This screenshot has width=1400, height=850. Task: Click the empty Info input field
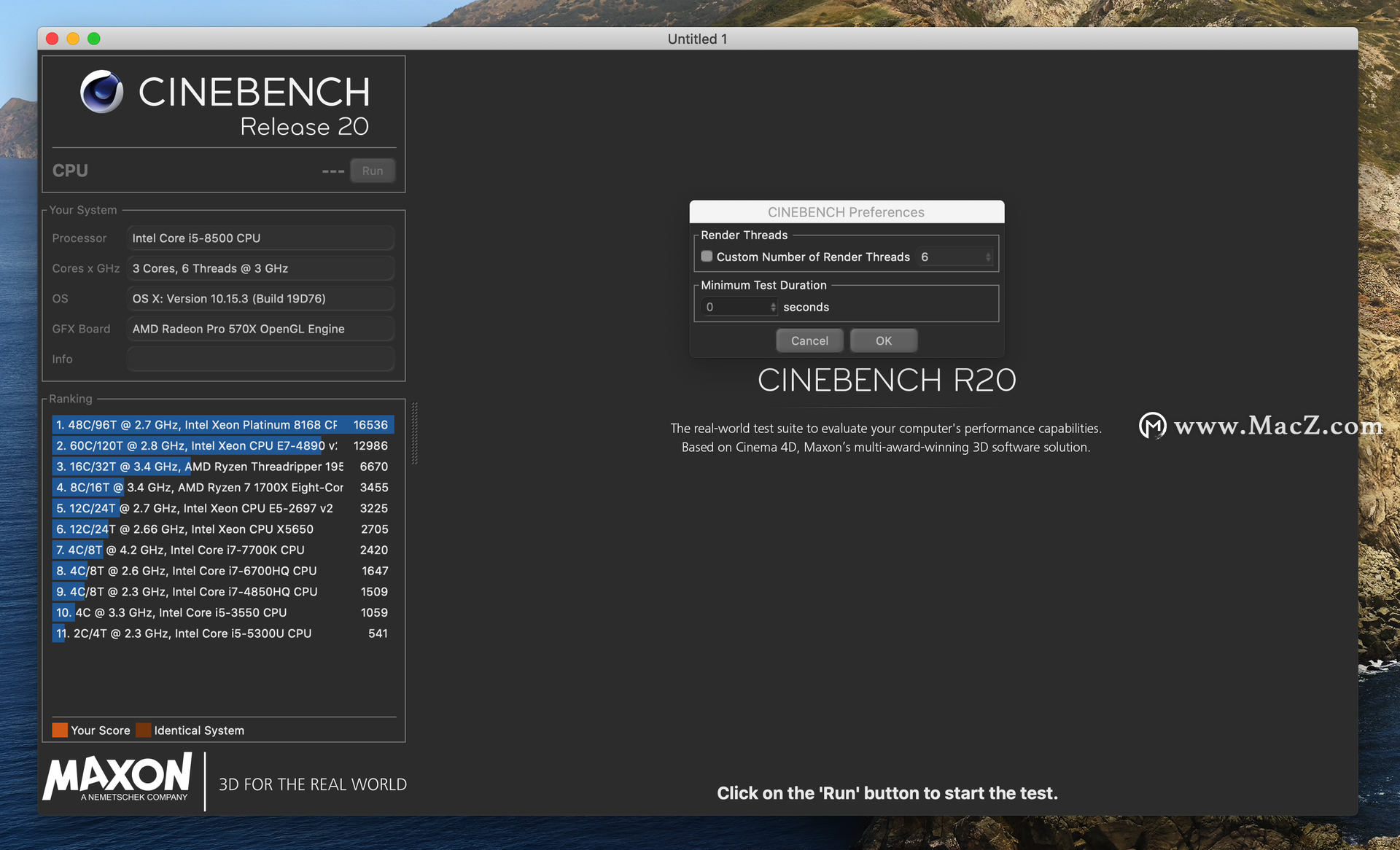(261, 359)
